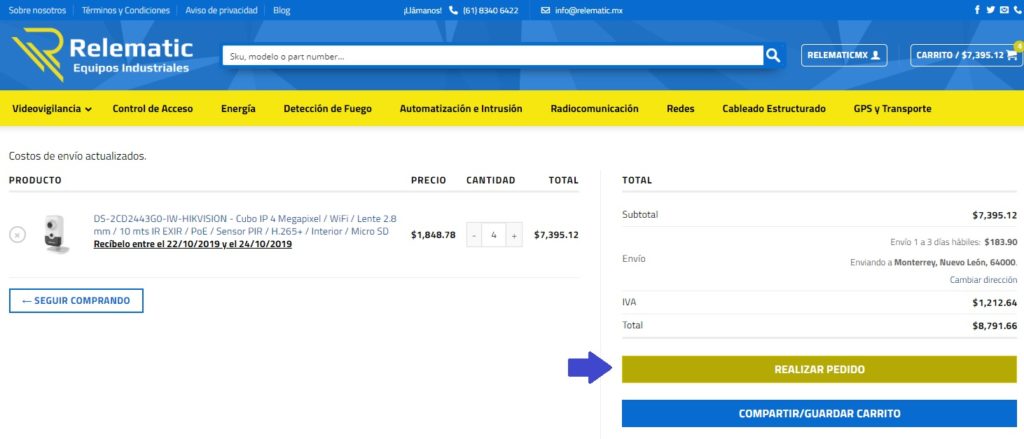Remove the Hikvision camera from cart
Screen dimensions: 1024x439
(x=17, y=235)
